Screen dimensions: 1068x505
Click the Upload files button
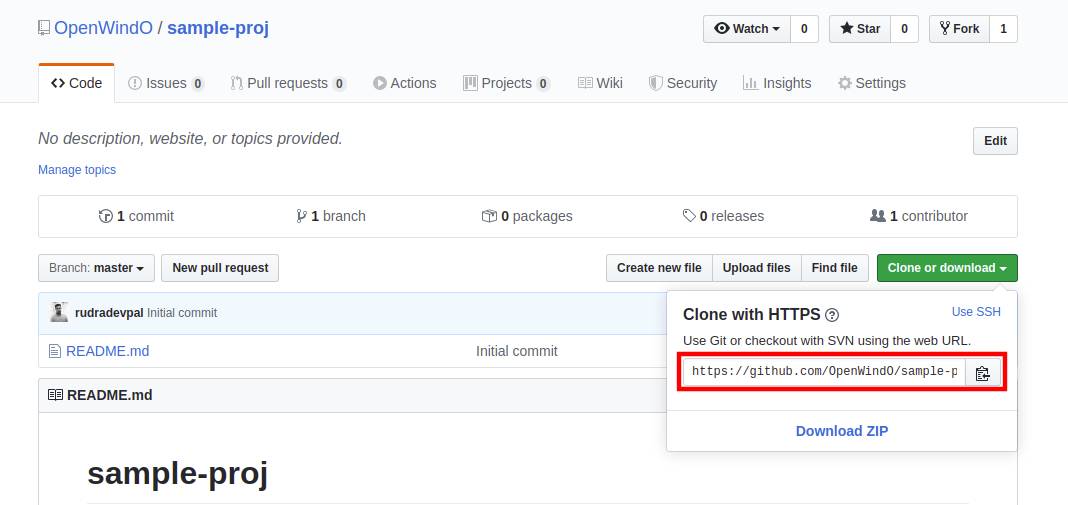pyautogui.click(x=757, y=268)
